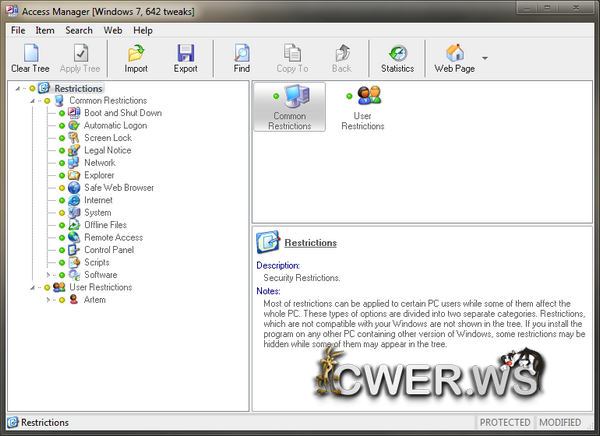Open the Search menu
Viewport: 600px width, 436px height.
pyautogui.click(x=79, y=30)
